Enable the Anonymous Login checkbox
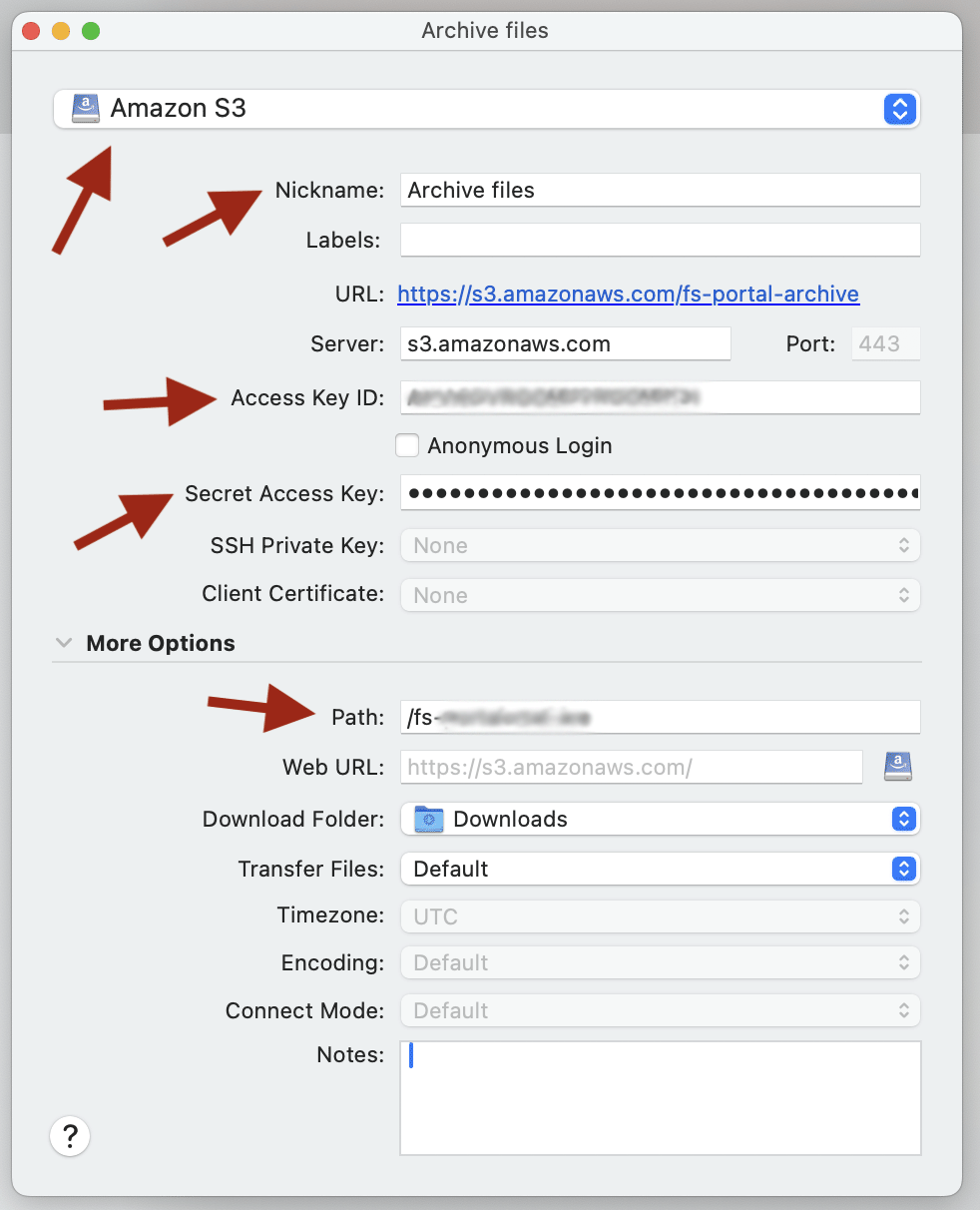 407,446
